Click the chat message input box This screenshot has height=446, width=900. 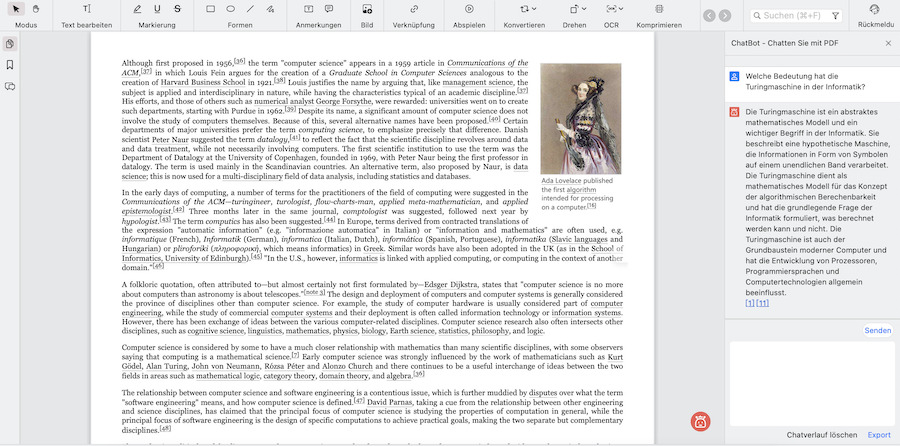(810, 383)
